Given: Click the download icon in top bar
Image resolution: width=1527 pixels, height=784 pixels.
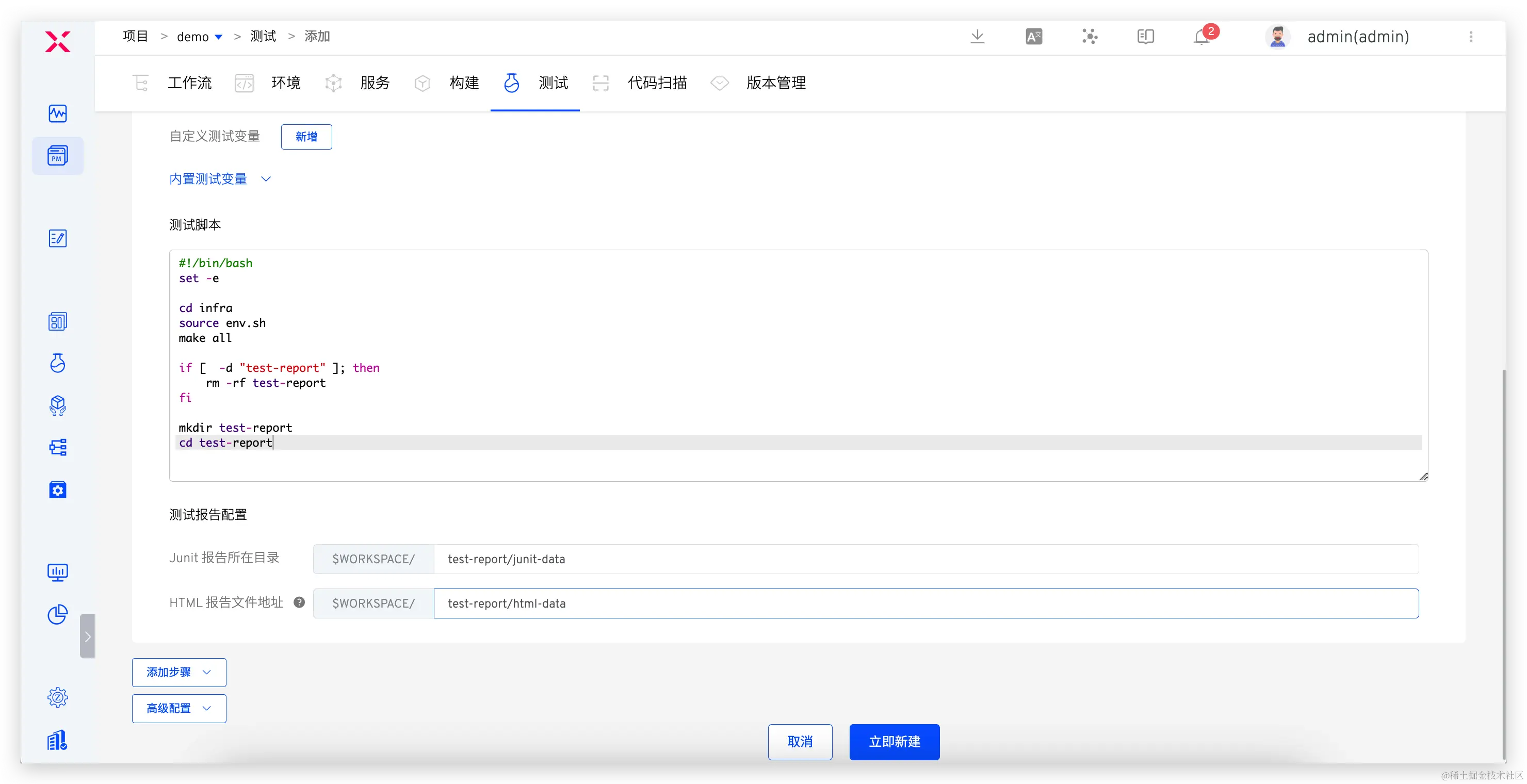Looking at the screenshot, I should [x=978, y=37].
